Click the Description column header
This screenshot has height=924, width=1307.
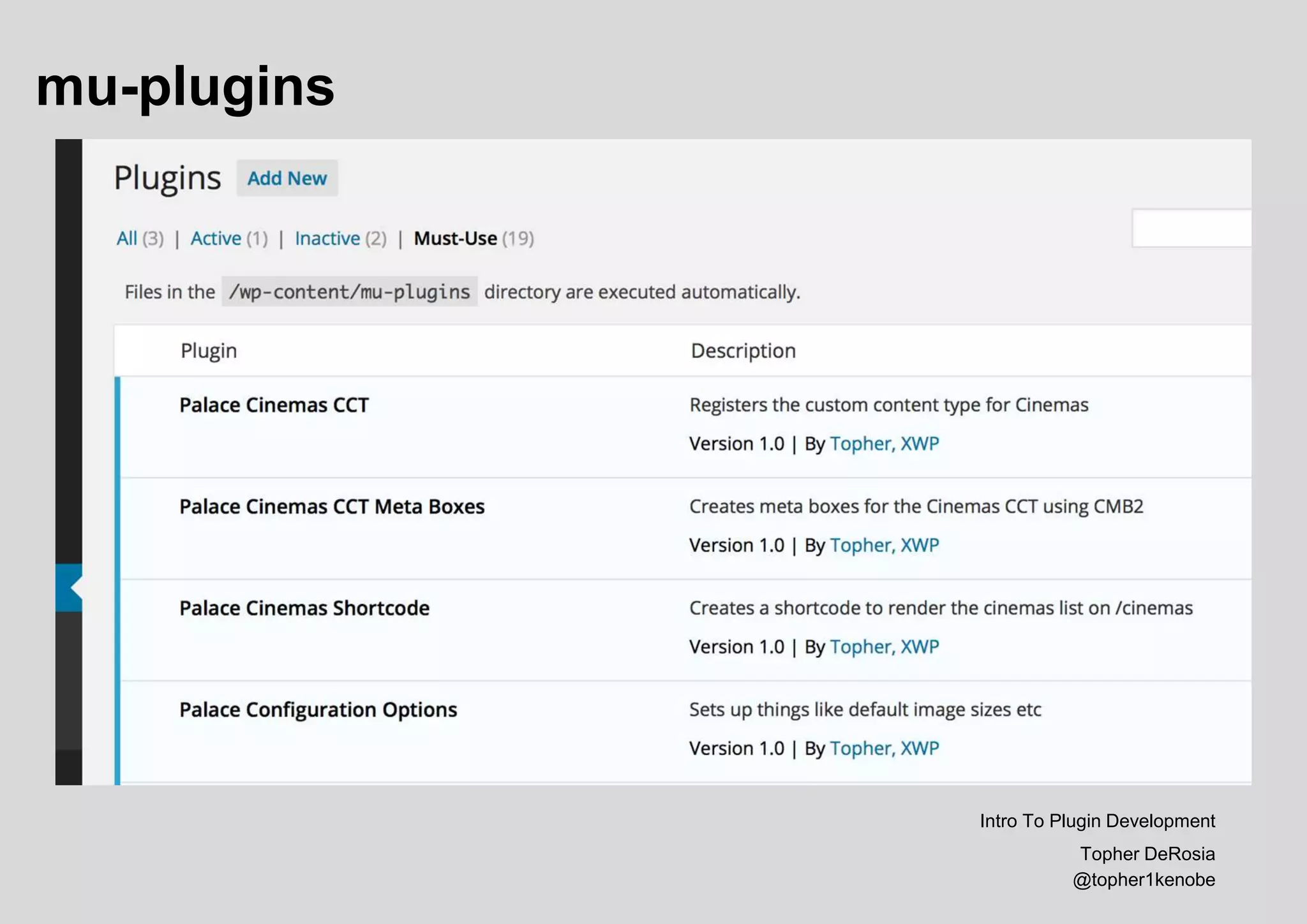743,351
